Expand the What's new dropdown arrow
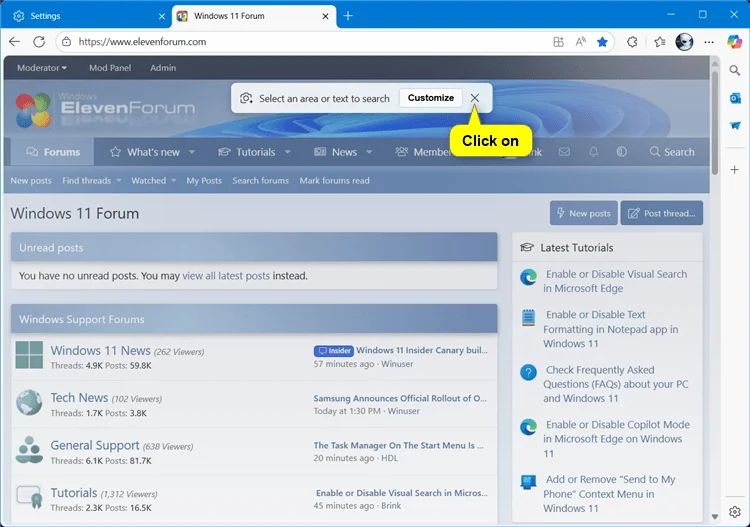Viewport: 750px width, 527px height. (192, 152)
